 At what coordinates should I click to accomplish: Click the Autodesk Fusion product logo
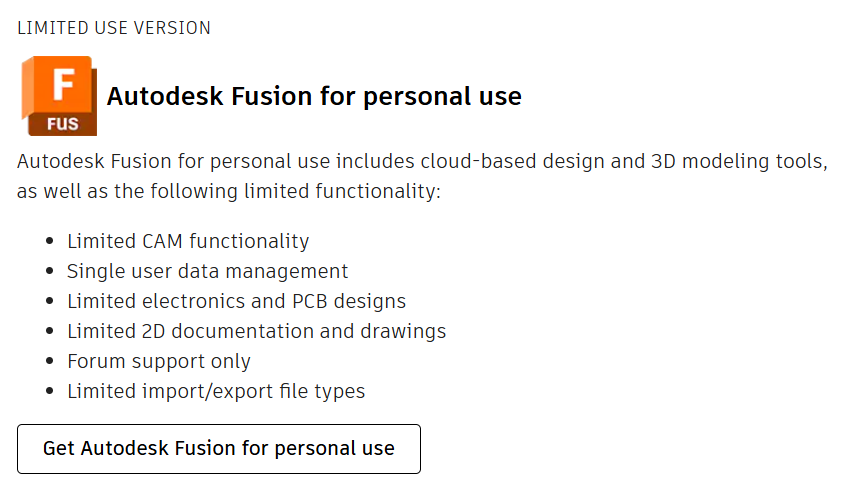tap(59, 96)
